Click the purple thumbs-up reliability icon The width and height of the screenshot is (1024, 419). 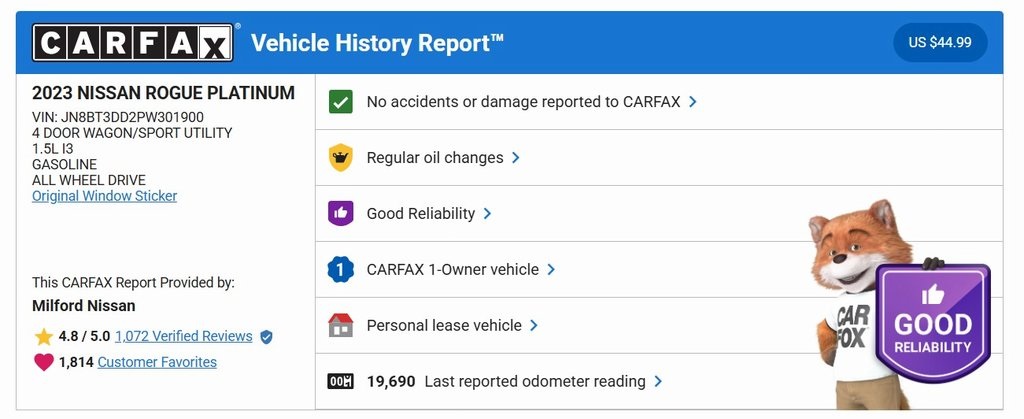341,213
